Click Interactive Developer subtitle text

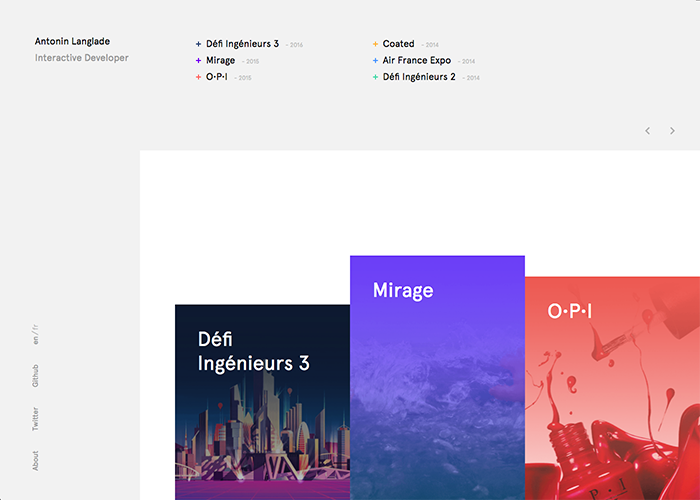(82, 58)
